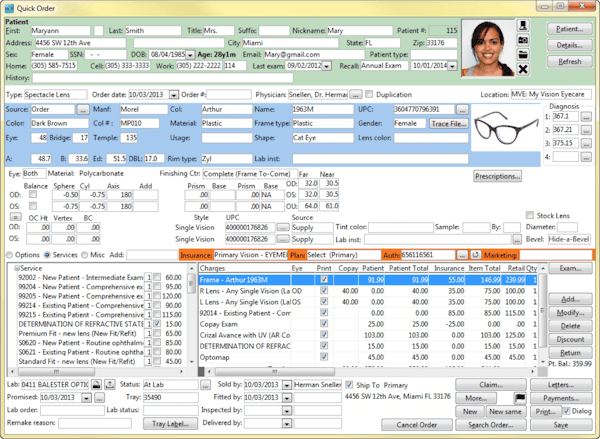Delete patient photo with X icon

pyautogui.click(x=524, y=68)
